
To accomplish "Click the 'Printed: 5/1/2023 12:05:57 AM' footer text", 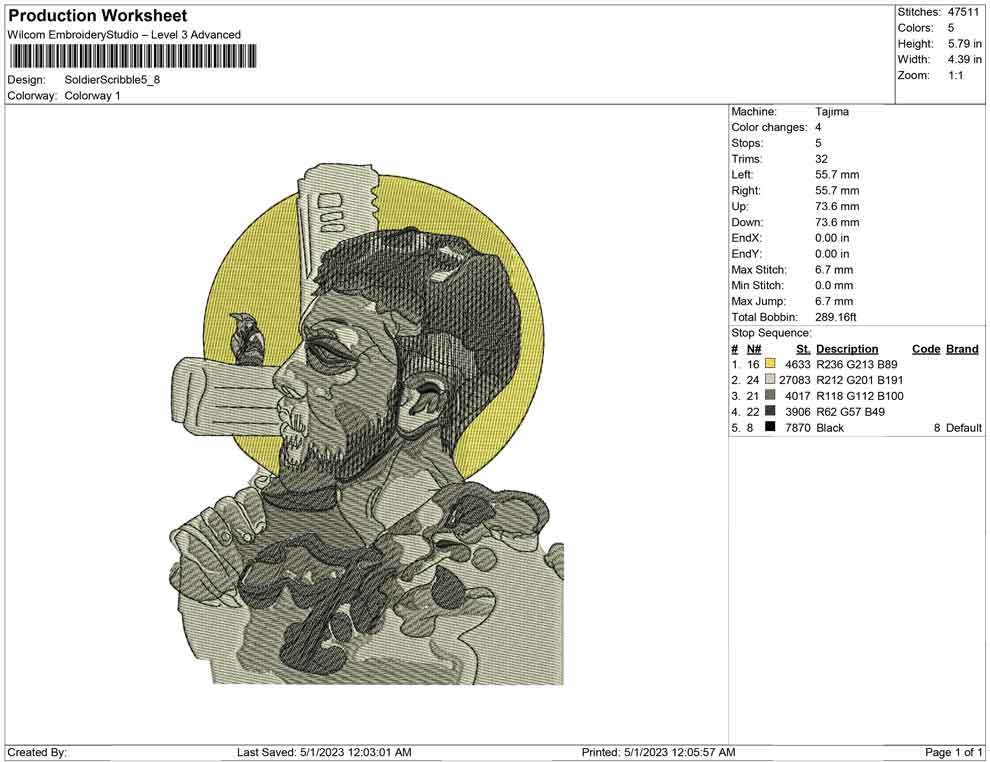I will click(658, 752).
